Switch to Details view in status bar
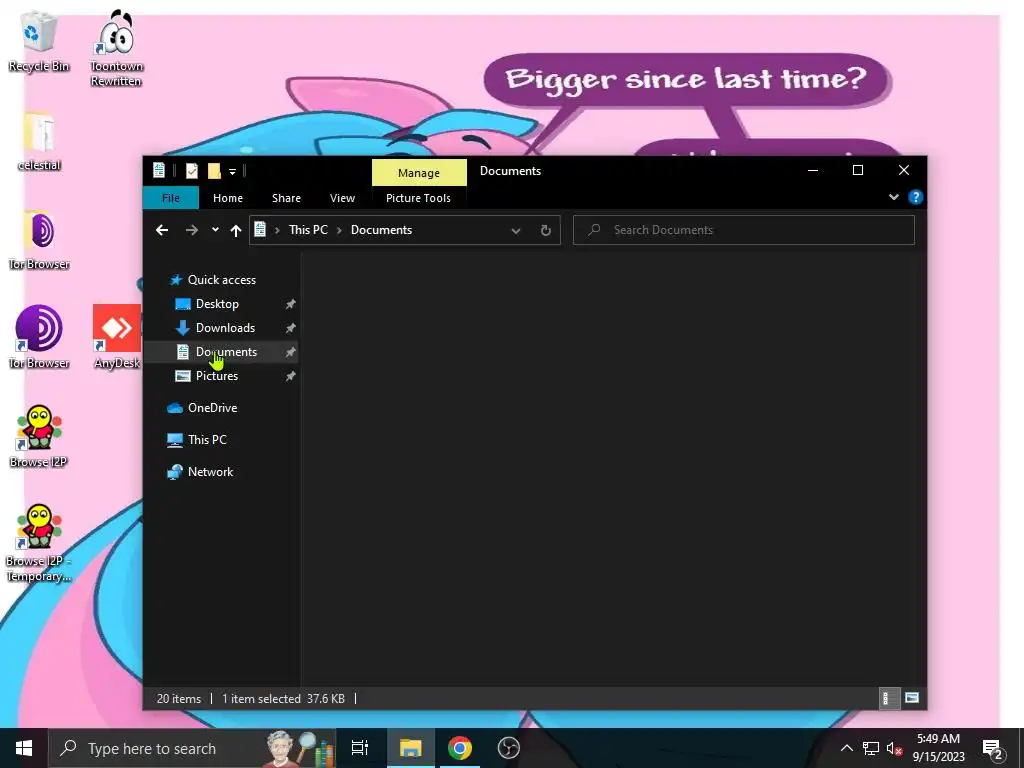Image resolution: width=1024 pixels, height=768 pixels. point(888,698)
